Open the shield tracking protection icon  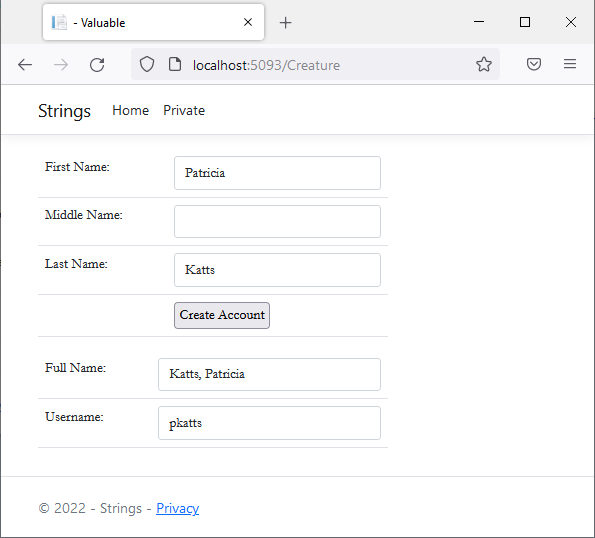pyautogui.click(x=147, y=64)
